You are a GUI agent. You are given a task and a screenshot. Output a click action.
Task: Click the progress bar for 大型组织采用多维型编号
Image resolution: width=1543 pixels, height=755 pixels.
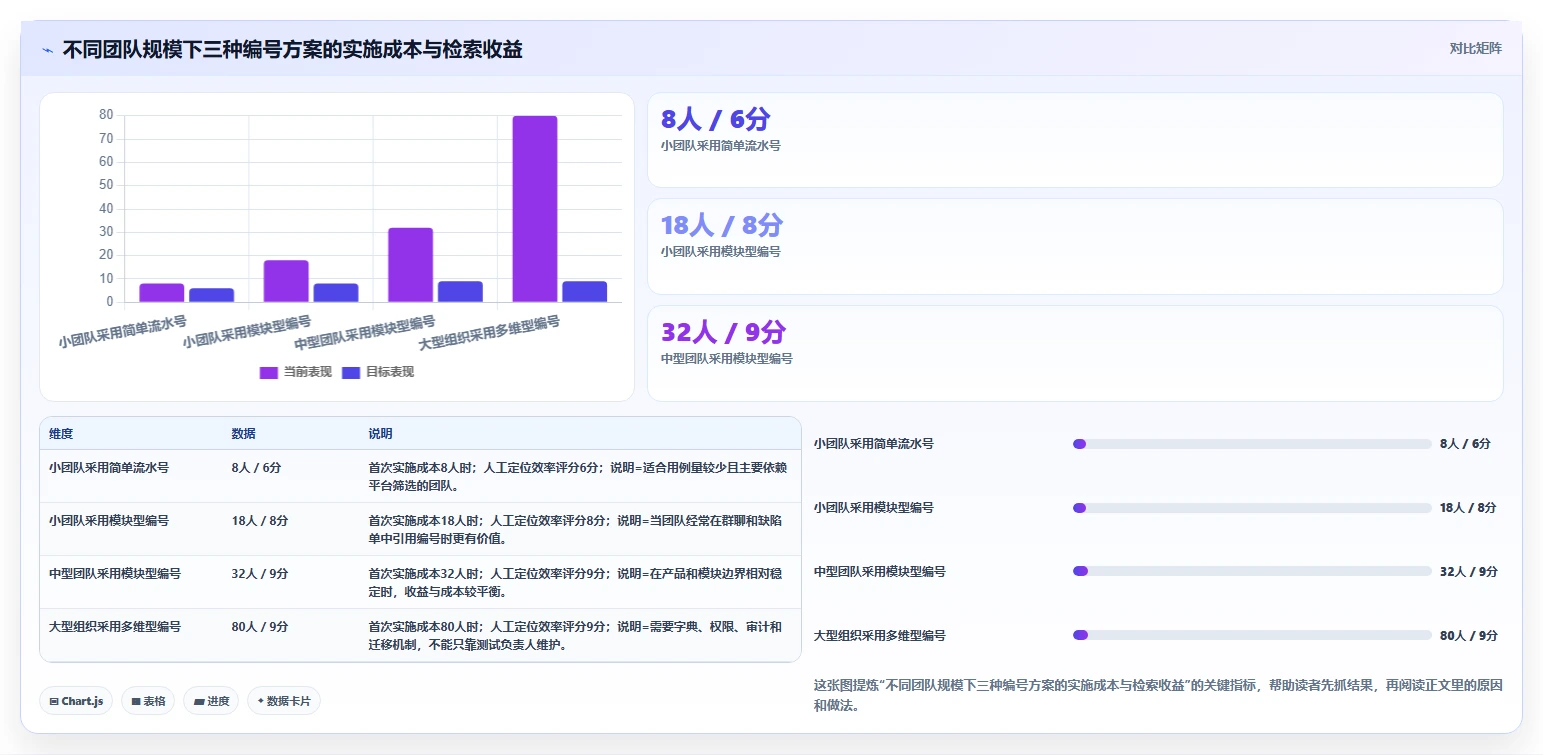point(1252,635)
